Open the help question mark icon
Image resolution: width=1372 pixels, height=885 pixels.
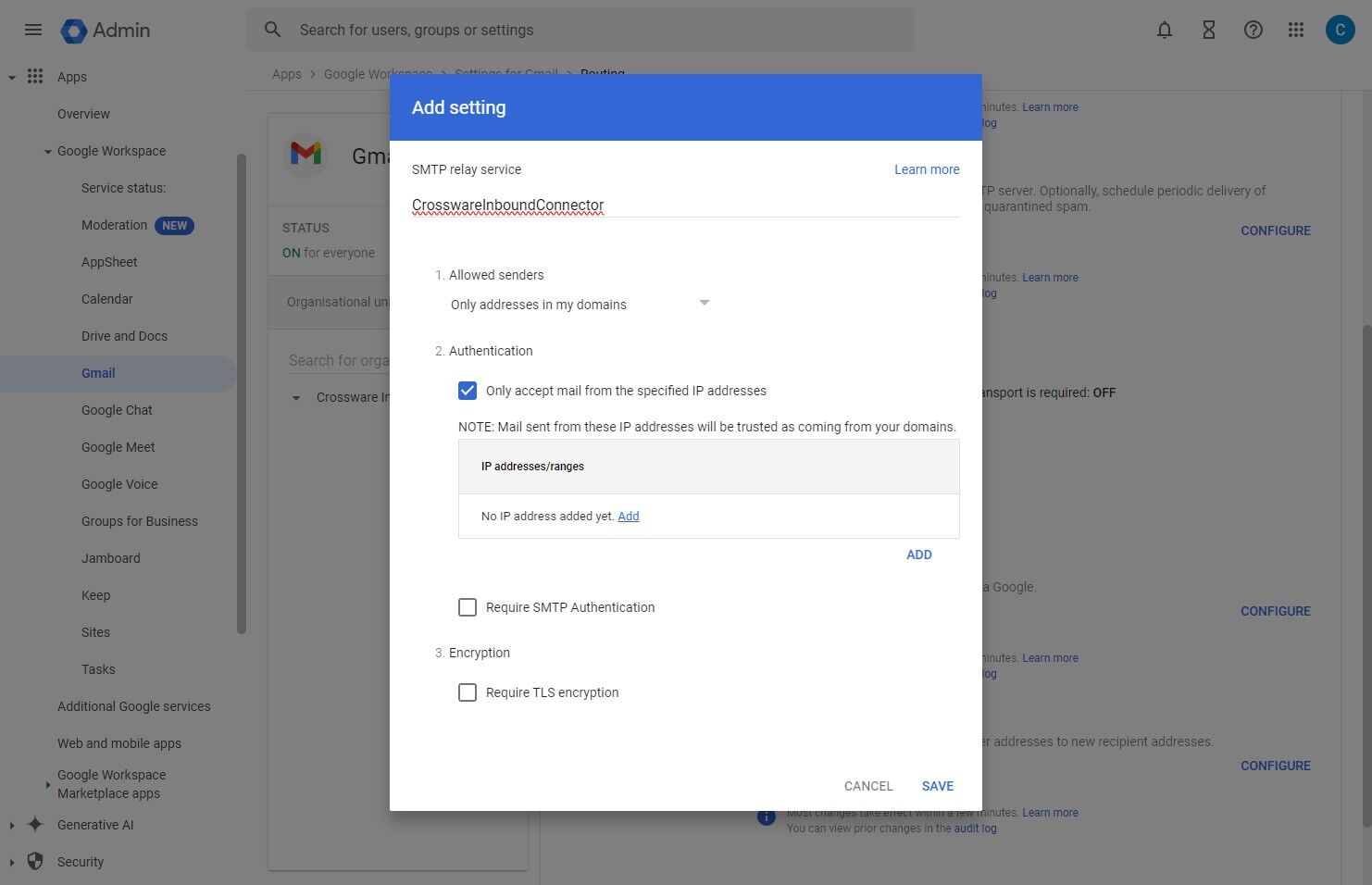click(1254, 30)
